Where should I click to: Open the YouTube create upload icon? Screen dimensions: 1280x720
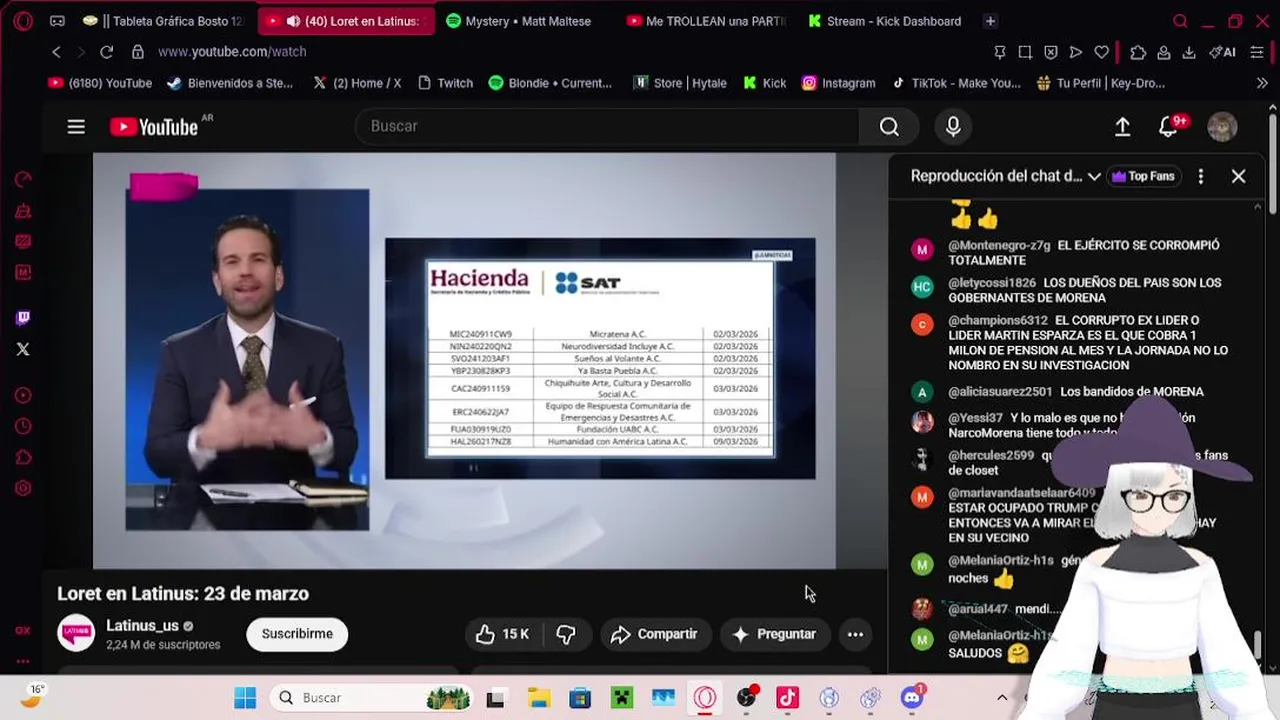[x=1122, y=126]
